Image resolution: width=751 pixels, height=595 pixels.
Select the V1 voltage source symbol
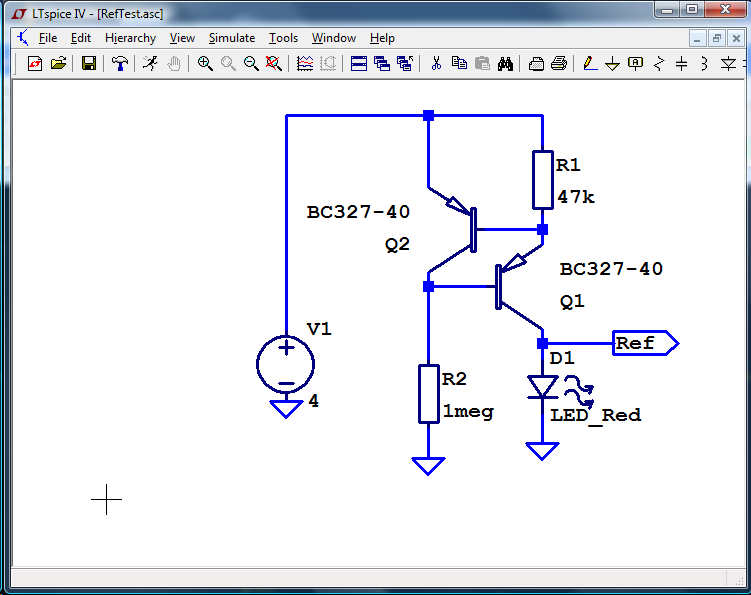click(x=286, y=364)
